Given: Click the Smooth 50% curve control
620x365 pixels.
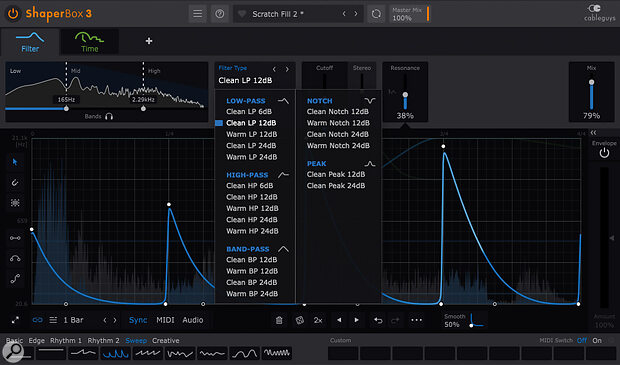Looking at the screenshot, I should [x=476, y=320].
